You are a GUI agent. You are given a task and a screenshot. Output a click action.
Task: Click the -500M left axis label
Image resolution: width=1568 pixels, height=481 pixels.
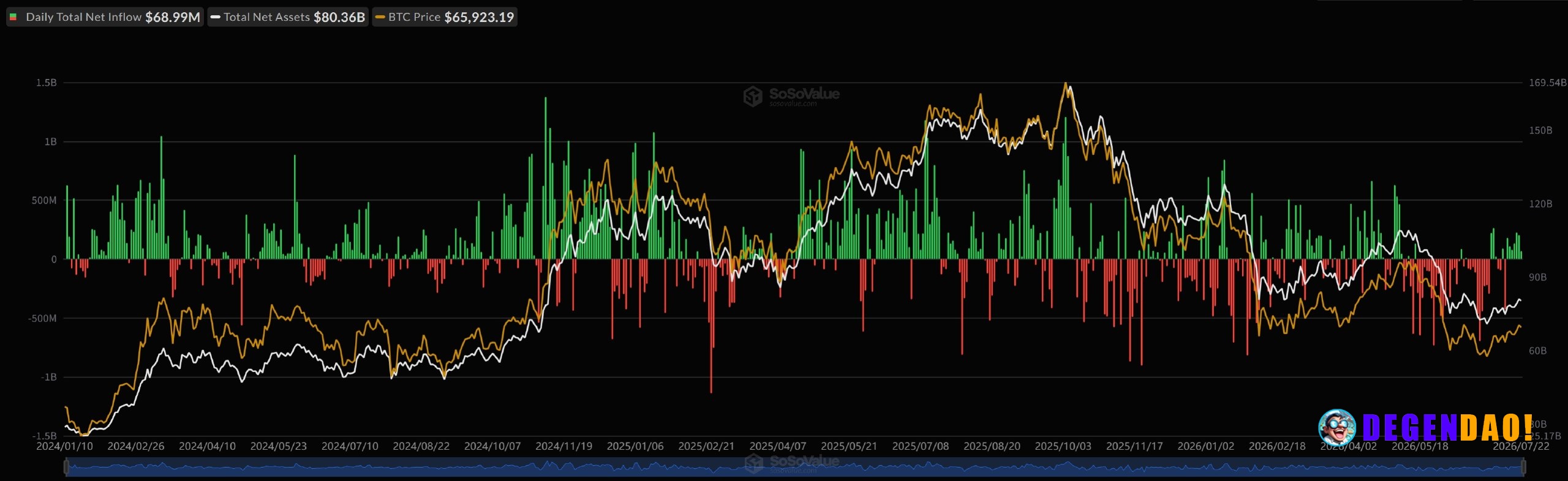42,318
